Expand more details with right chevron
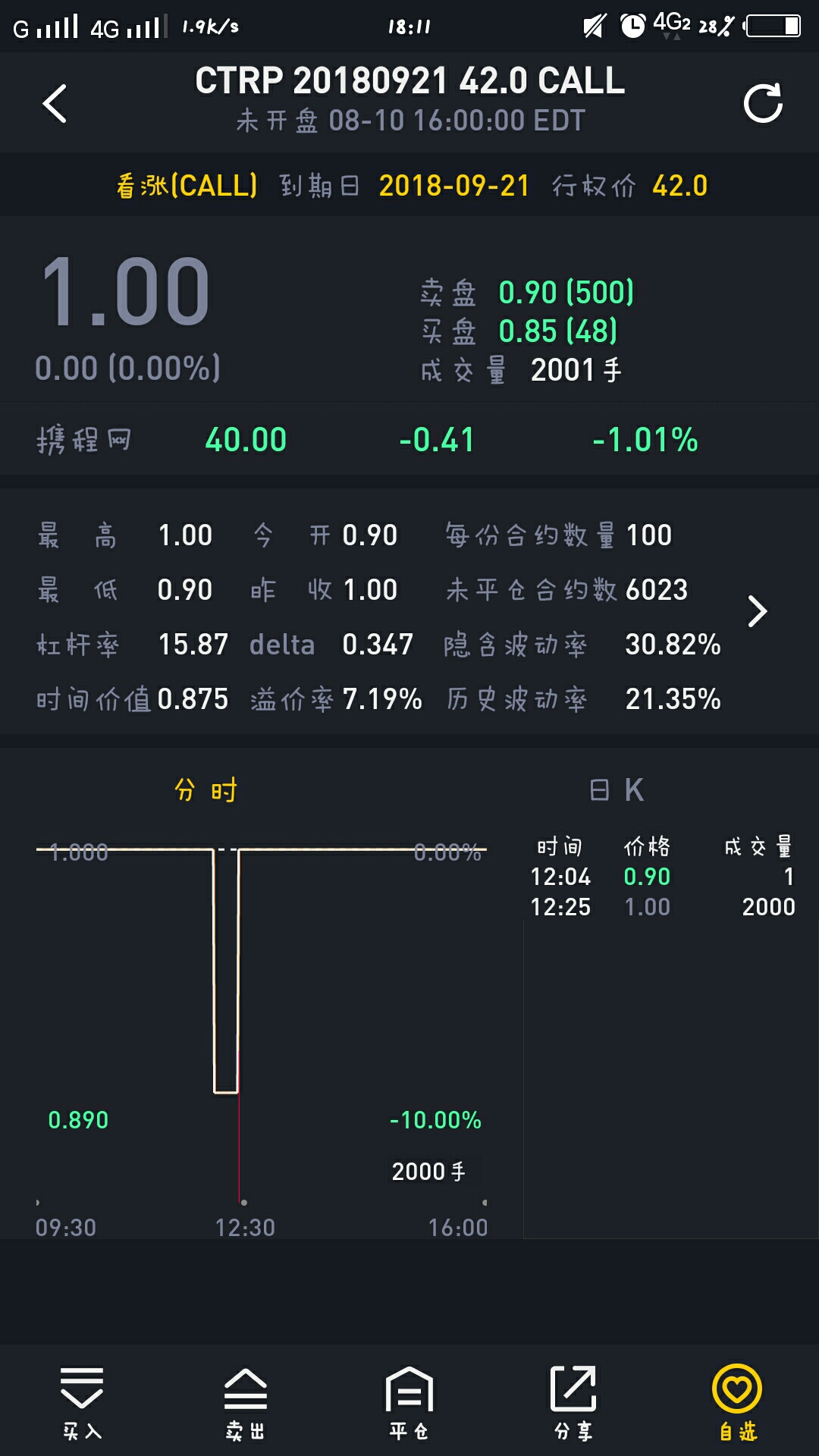Viewport: 819px width, 1456px height. 757,611
